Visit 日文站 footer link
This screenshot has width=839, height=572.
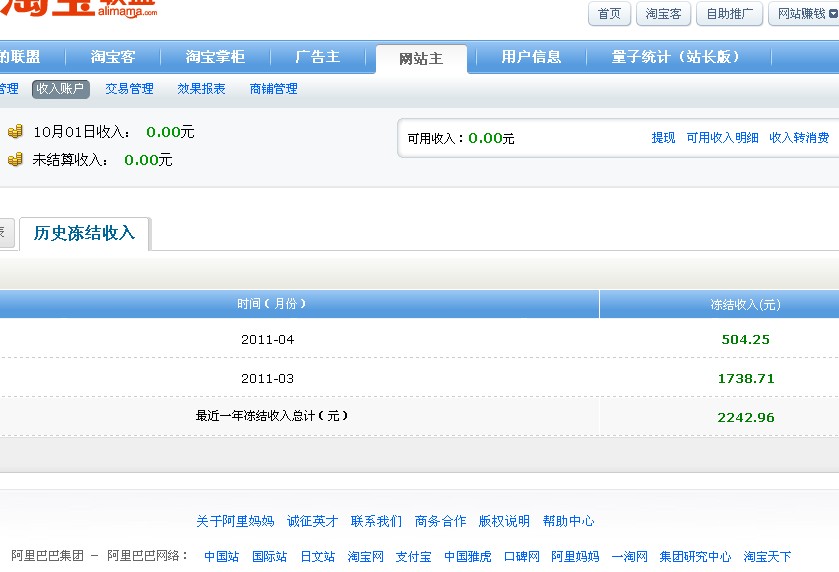[x=318, y=557]
